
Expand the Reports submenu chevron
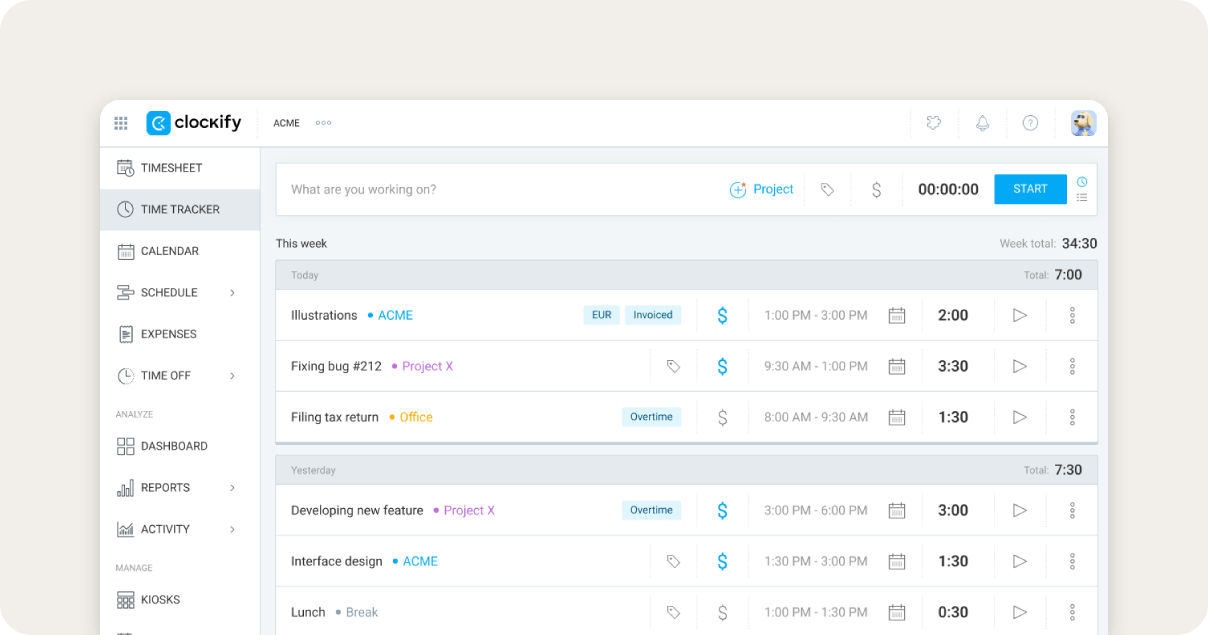click(x=232, y=488)
